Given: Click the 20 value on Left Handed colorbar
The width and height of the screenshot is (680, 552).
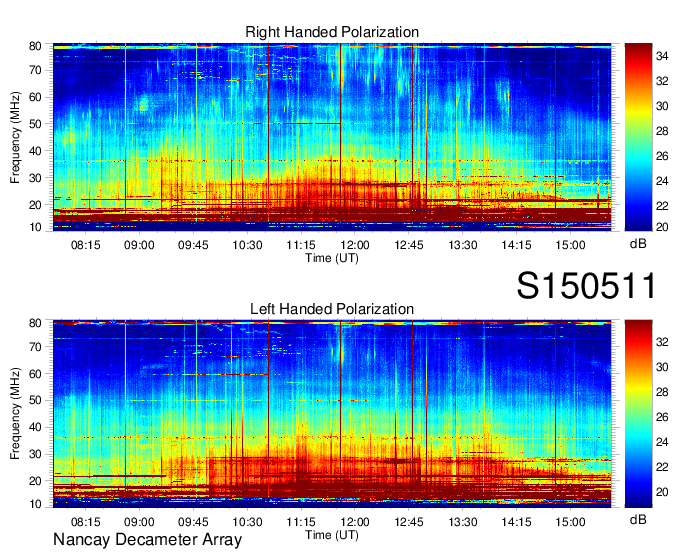Looking at the screenshot, I should coord(662,492).
